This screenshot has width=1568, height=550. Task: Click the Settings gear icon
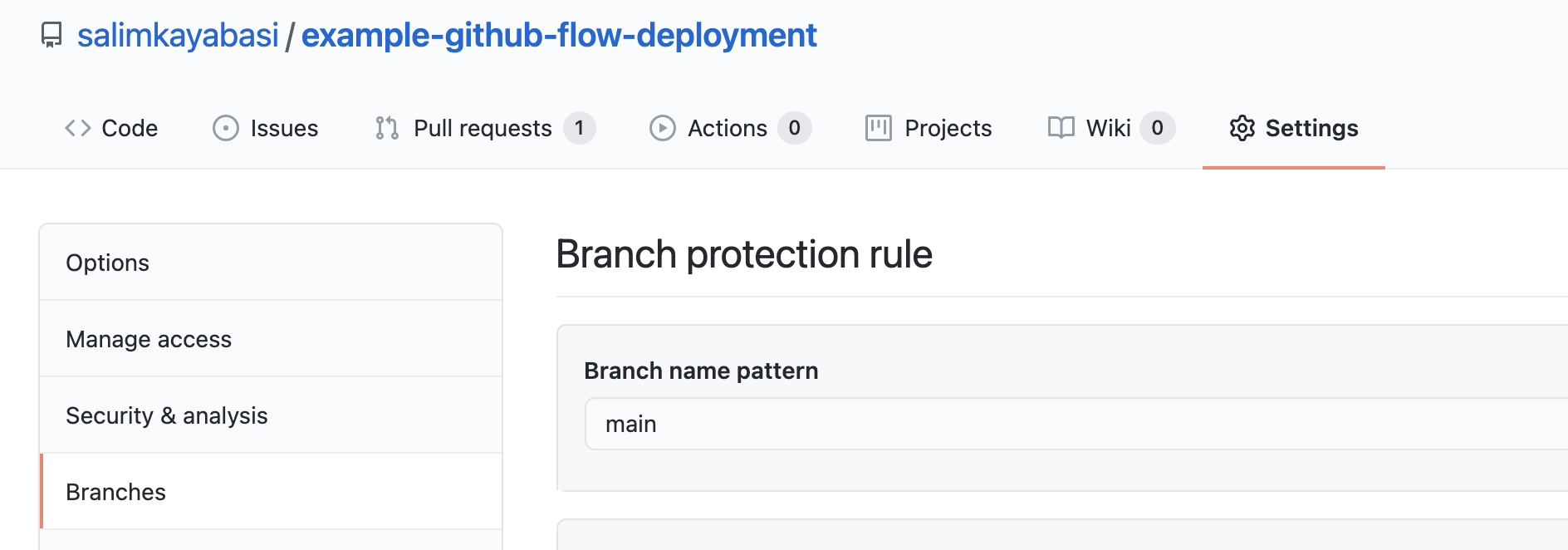1242,128
